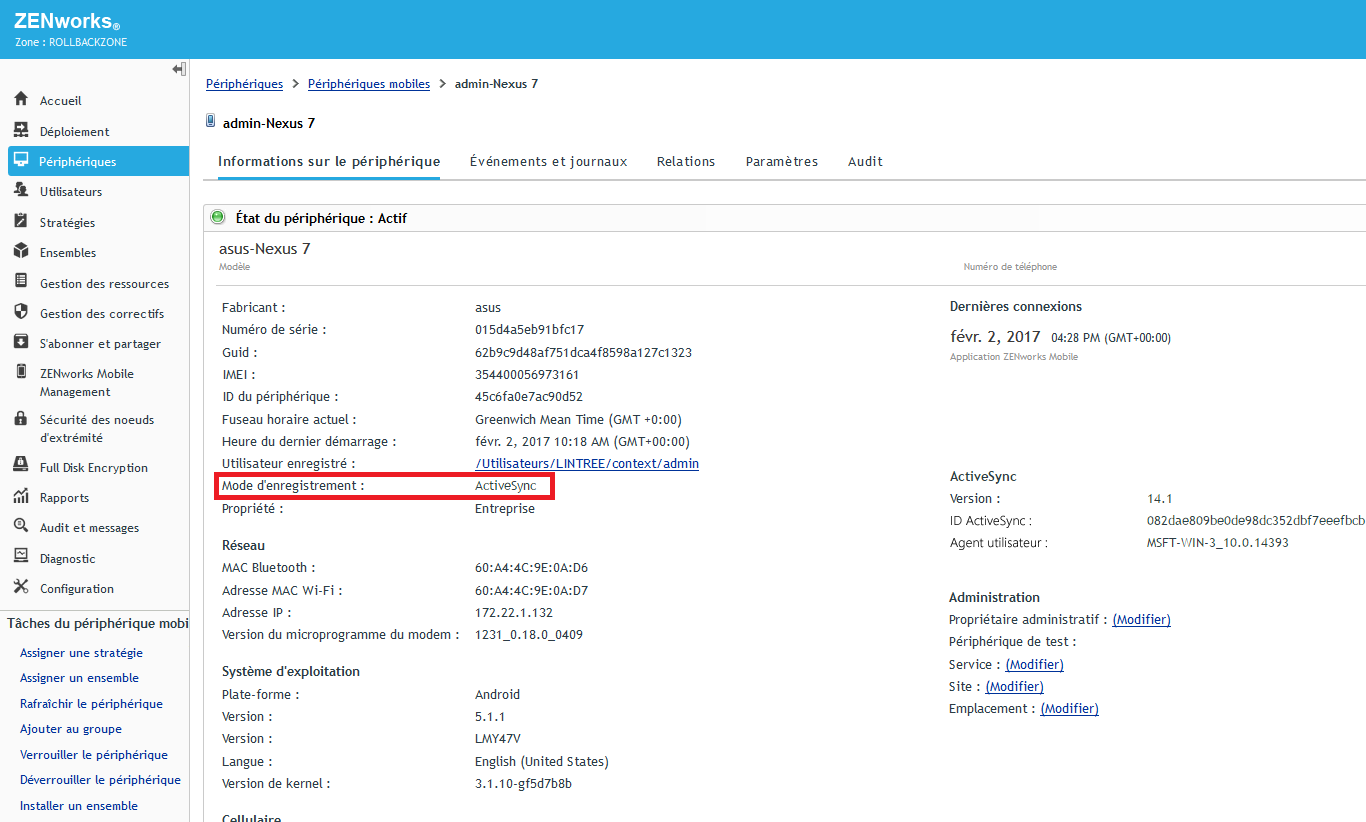Click the ActiveSync version 14.1

click(1159, 499)
